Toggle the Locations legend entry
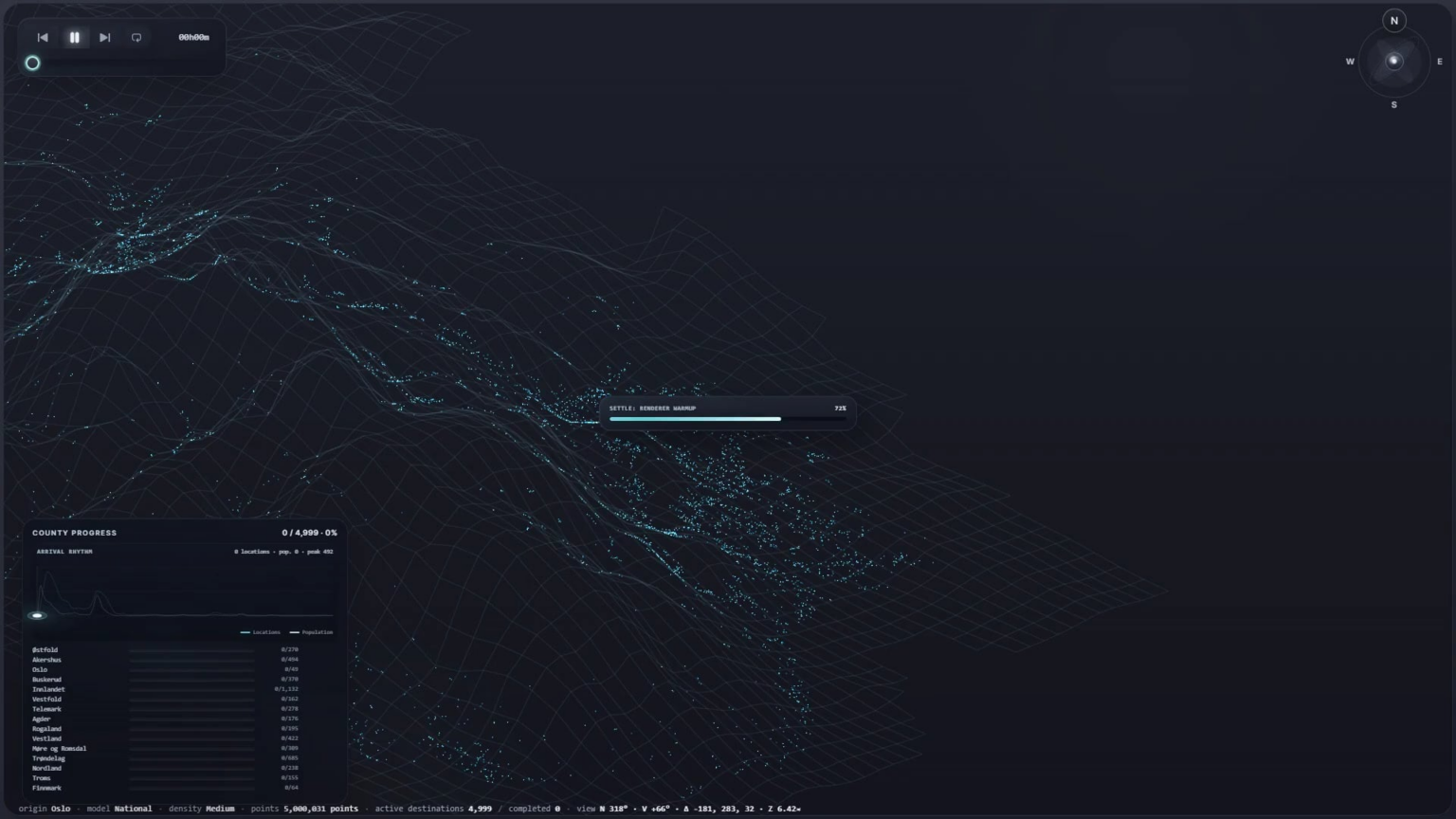 tap(261, 632)
